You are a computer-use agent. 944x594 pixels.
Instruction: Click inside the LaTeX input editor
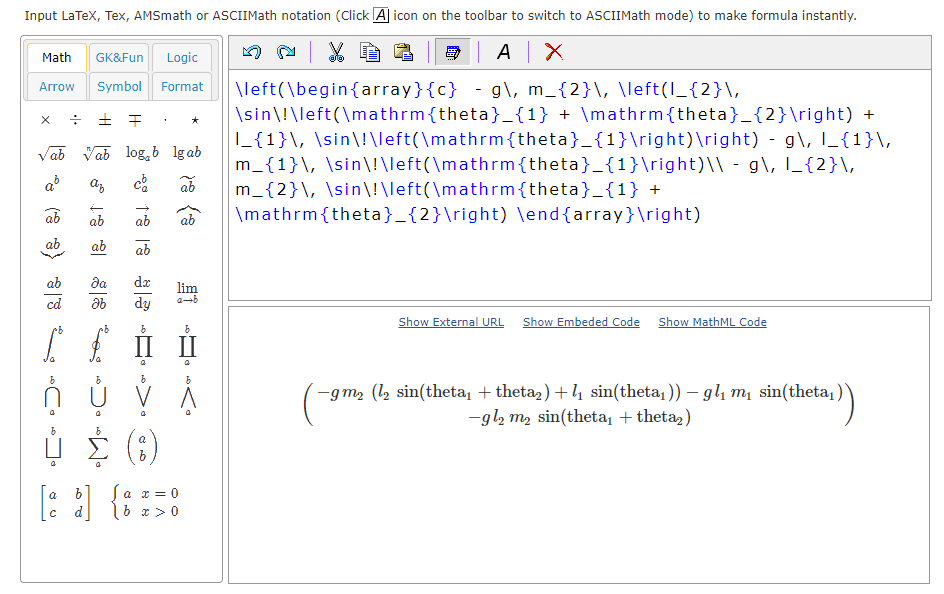[x=580, y=185]
